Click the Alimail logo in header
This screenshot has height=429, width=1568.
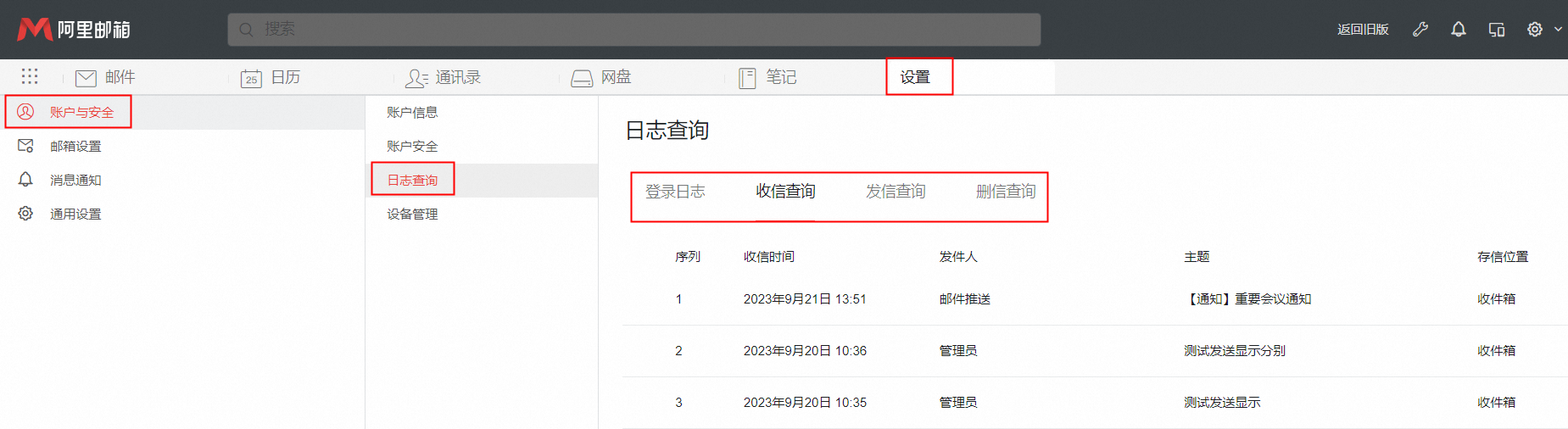click(x=74, y=30)
